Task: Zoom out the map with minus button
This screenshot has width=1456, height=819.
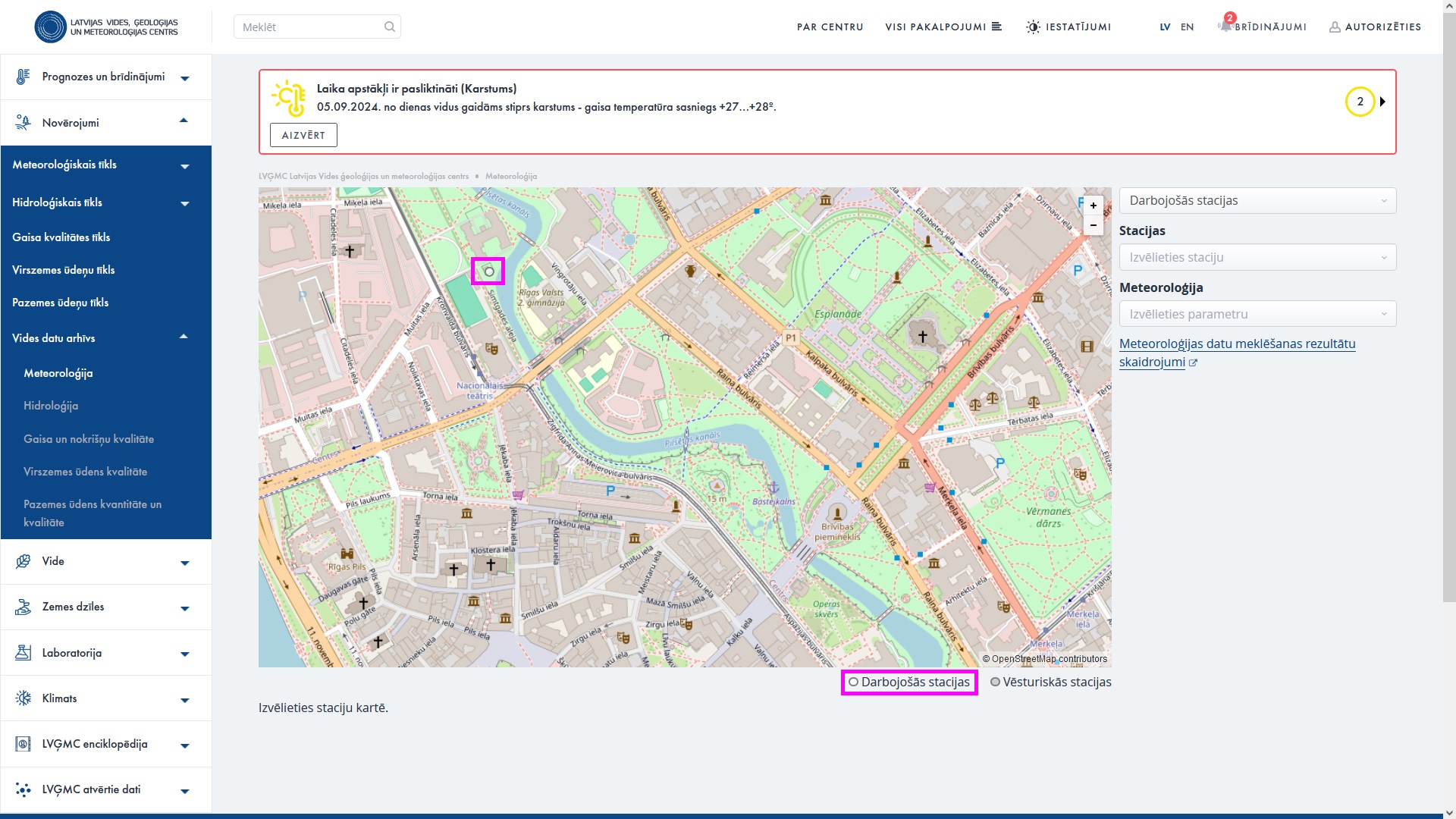Action: 1093,225
